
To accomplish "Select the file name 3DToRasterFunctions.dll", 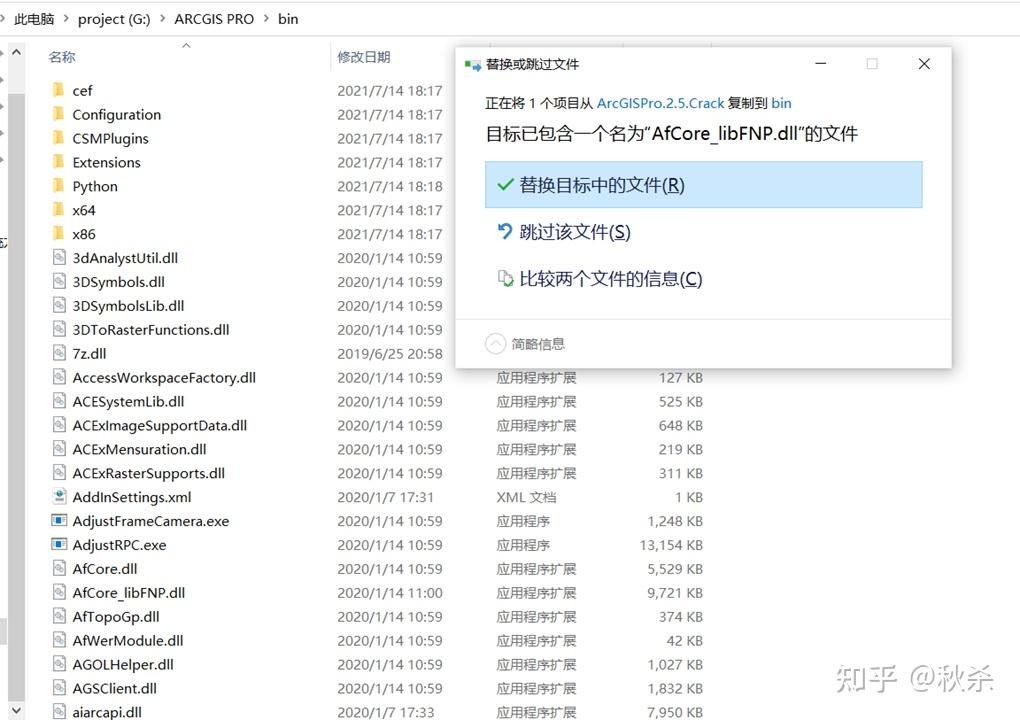I will pyautogui.click(x=151, y=330).
